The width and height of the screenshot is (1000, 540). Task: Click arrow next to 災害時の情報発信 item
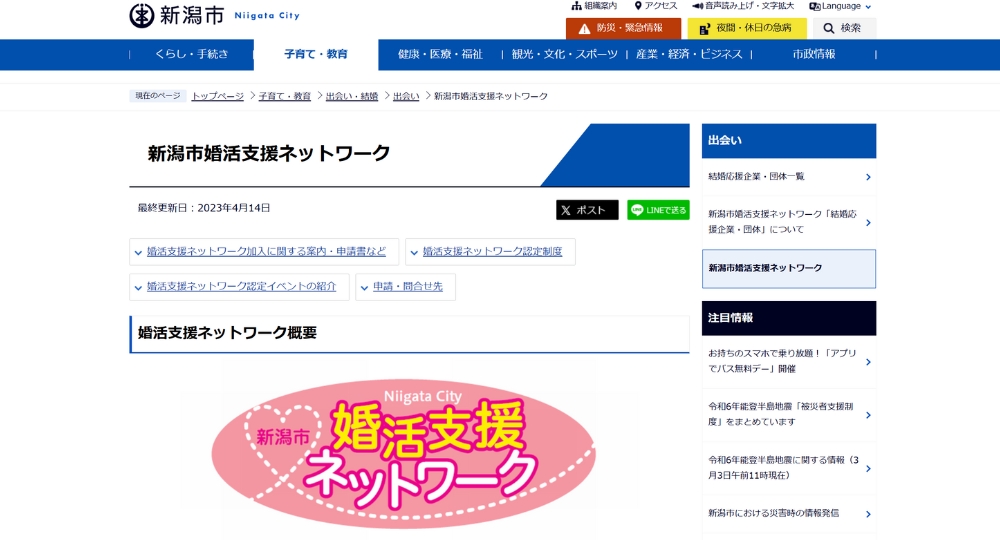pos(868,514)
